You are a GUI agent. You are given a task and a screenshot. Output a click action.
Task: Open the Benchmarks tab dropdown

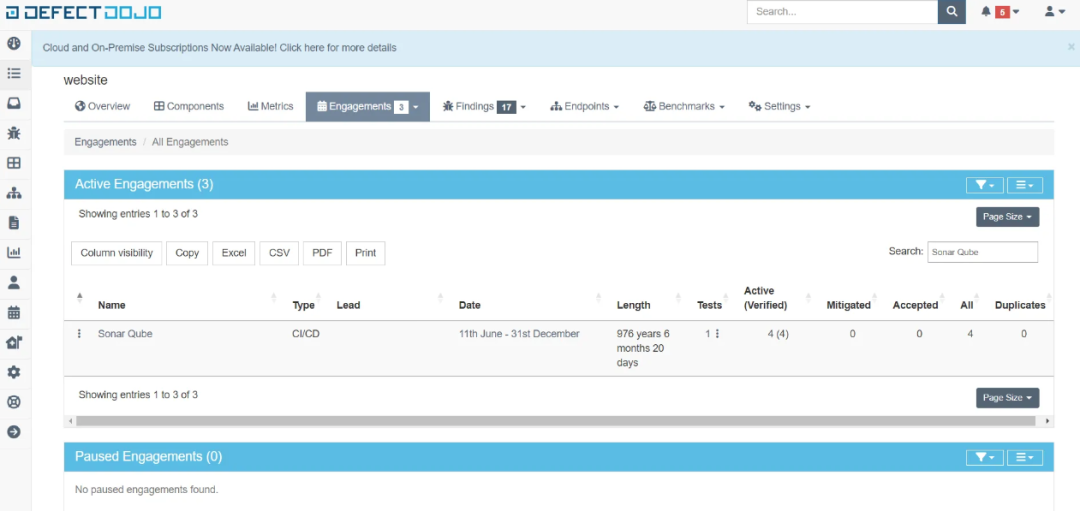(684, 107)
